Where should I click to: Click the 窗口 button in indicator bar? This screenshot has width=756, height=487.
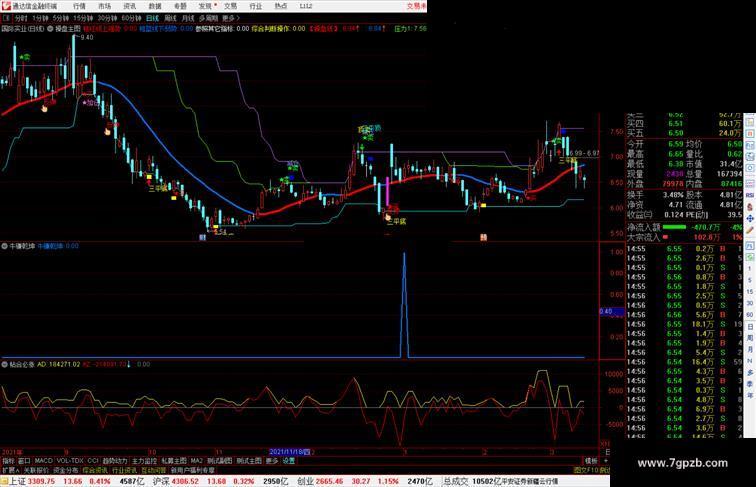coord(24,461)
